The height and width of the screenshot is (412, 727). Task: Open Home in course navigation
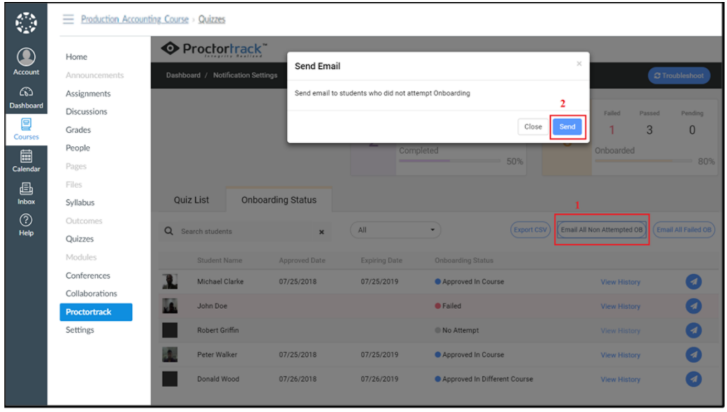(76, 57)
